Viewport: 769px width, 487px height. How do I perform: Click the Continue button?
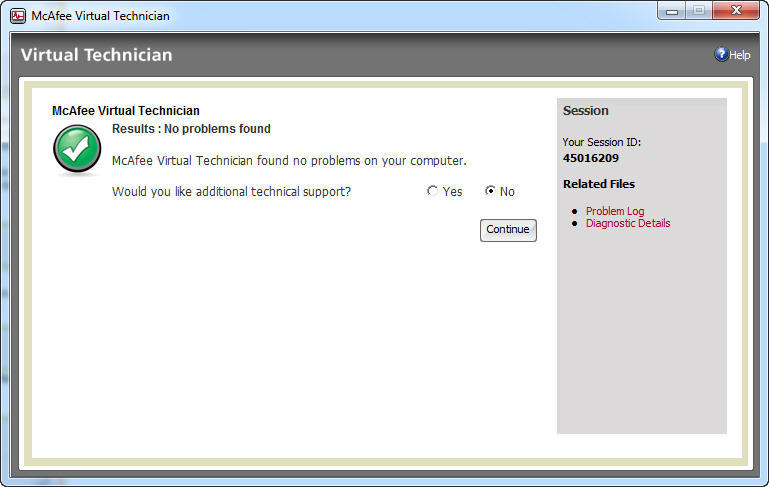click(x=508, y=230)
